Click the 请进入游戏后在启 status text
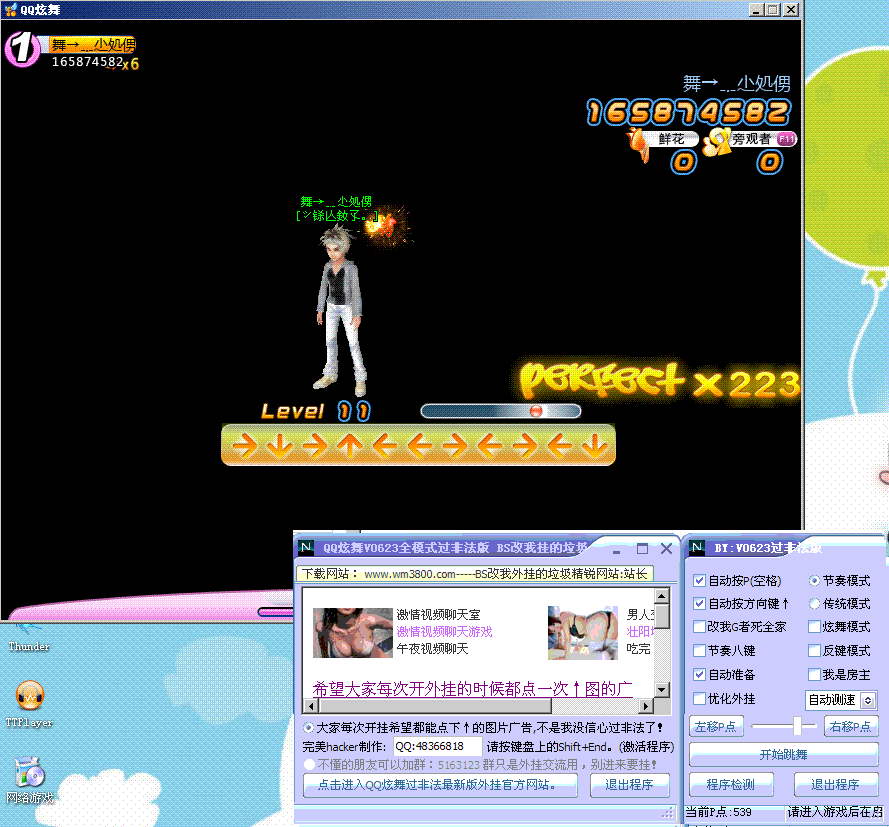Image resolution: width=889 pixels, height=827 pixels. click(835, 812)
